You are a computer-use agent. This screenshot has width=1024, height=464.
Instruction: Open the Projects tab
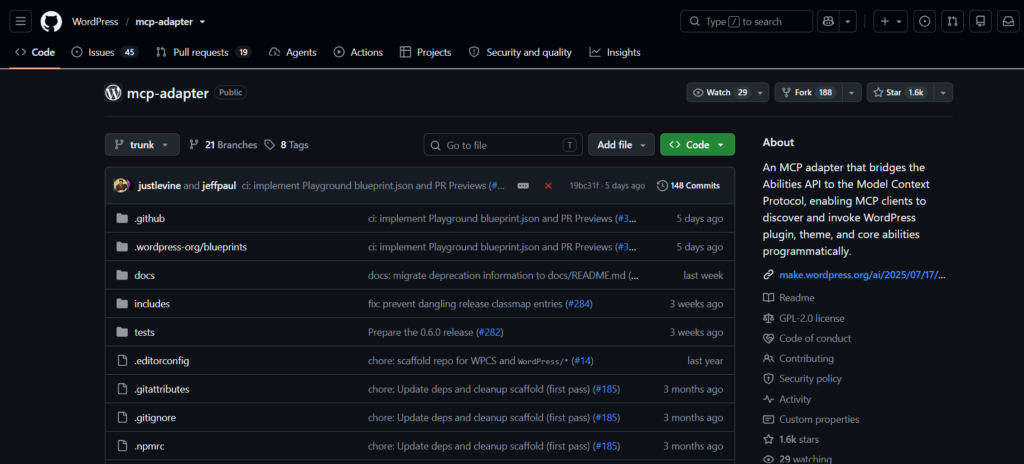426,52
